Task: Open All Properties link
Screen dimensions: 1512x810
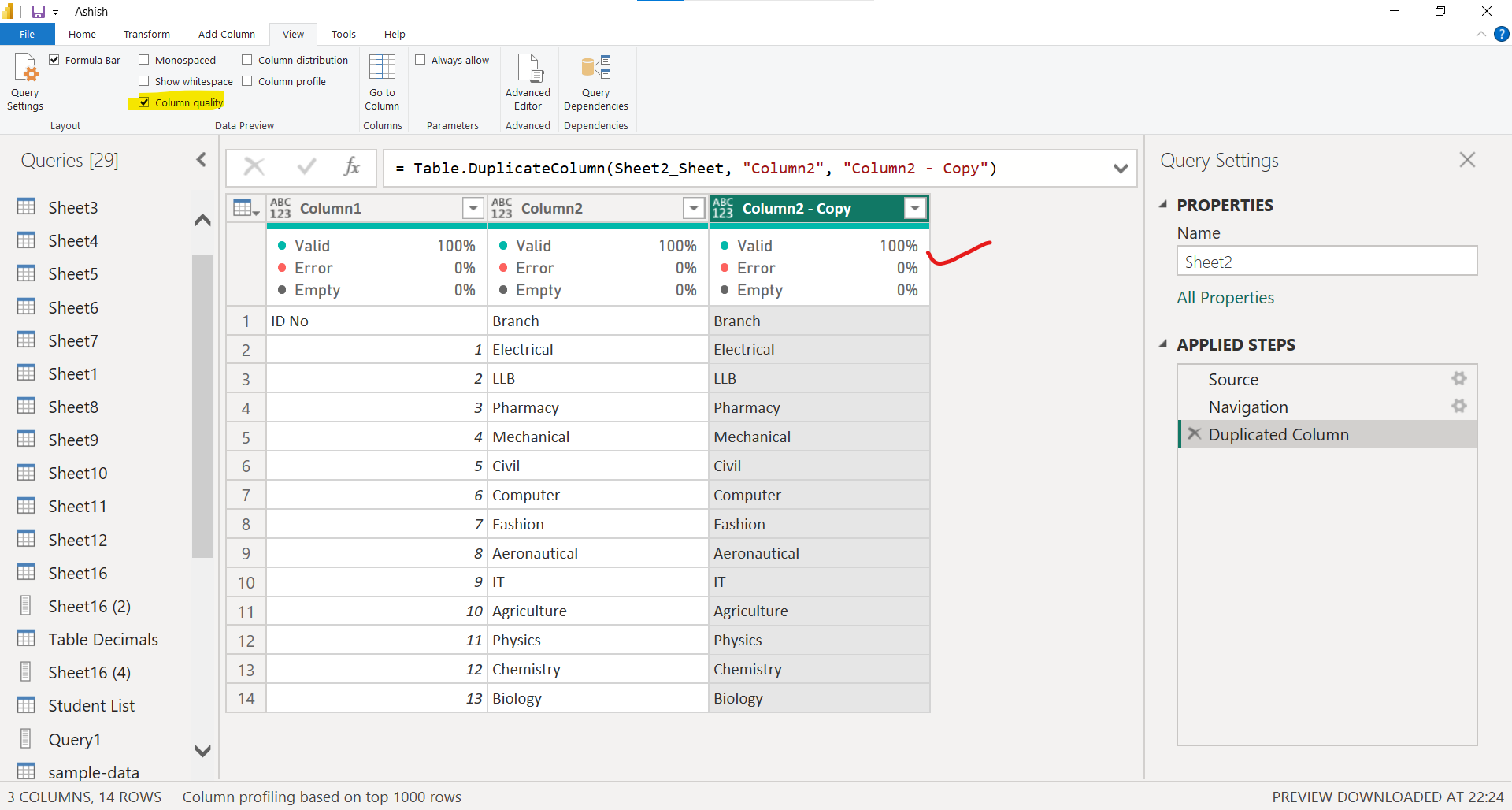Action: (x=1225, y=298)
